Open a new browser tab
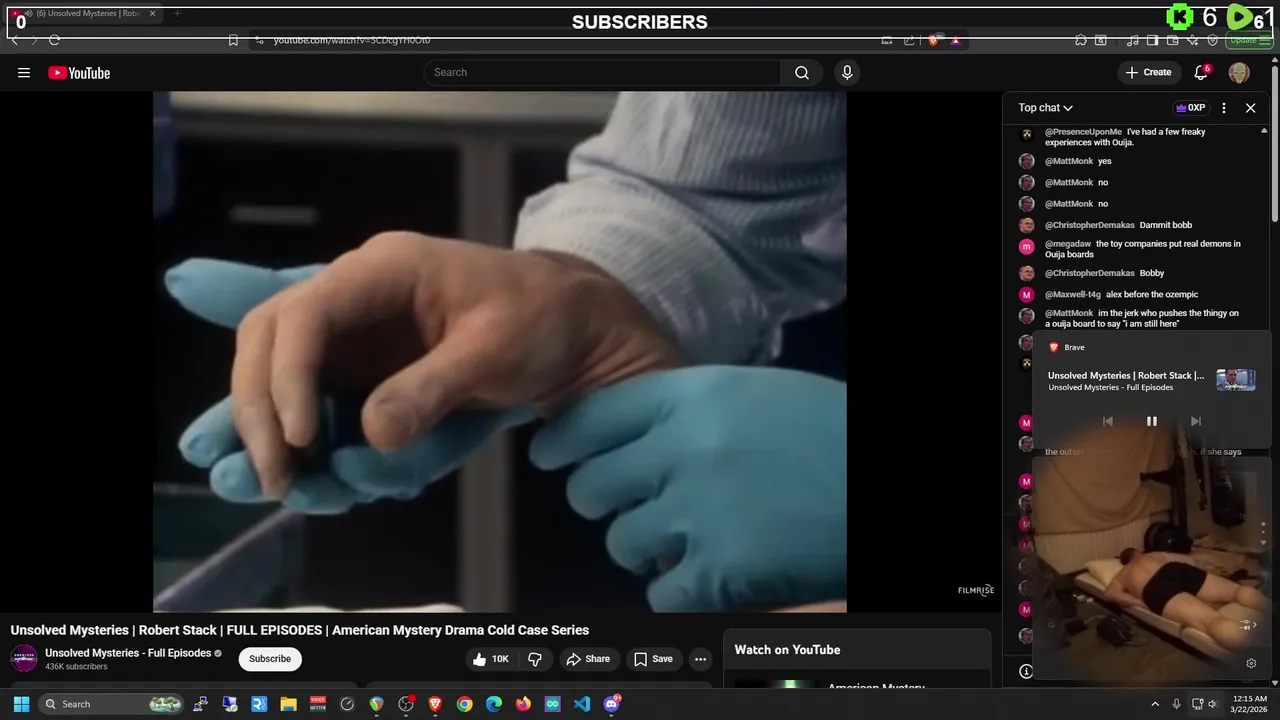 coord(177,13)
